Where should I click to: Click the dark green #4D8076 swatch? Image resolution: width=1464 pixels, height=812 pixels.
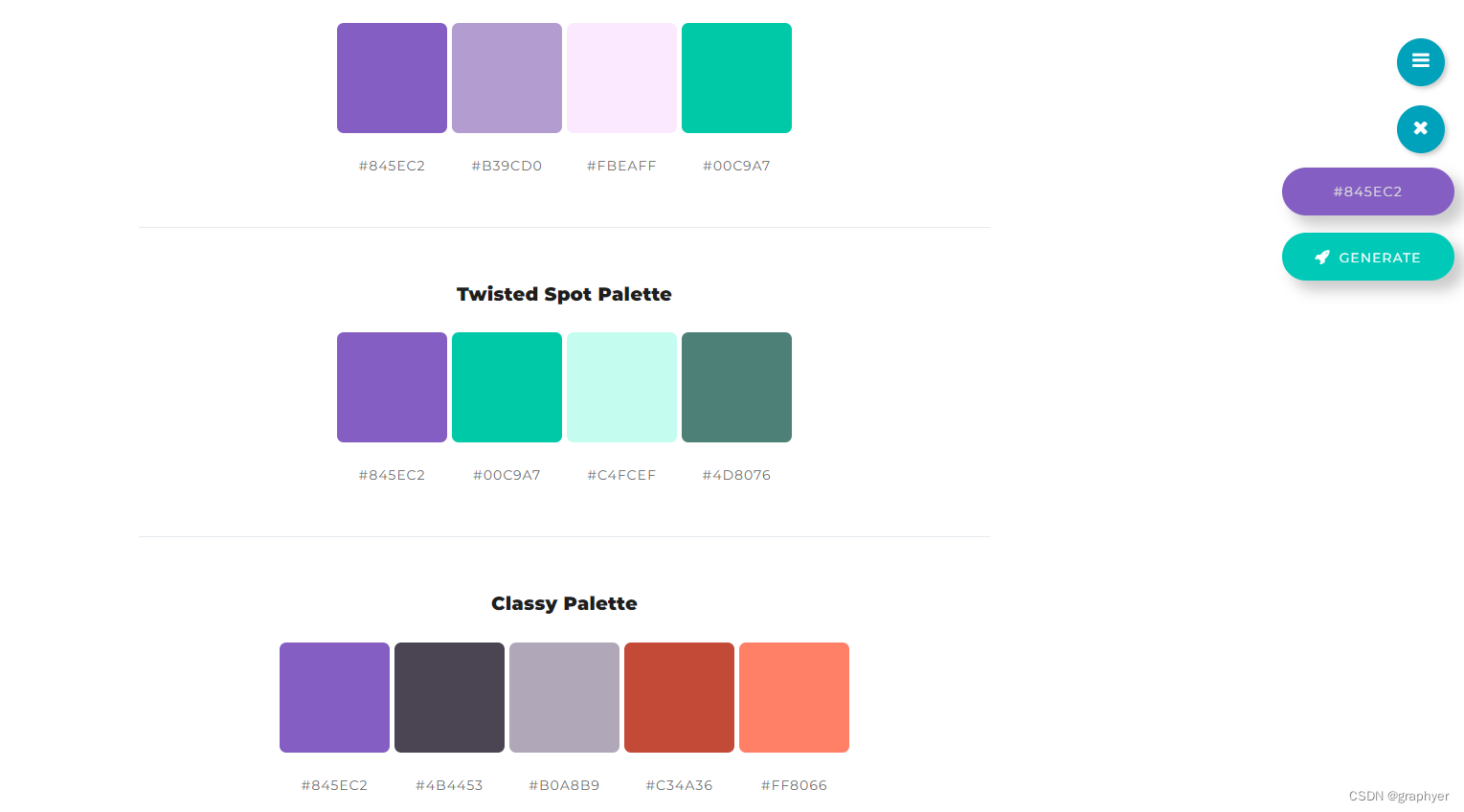tap(736, 387)
